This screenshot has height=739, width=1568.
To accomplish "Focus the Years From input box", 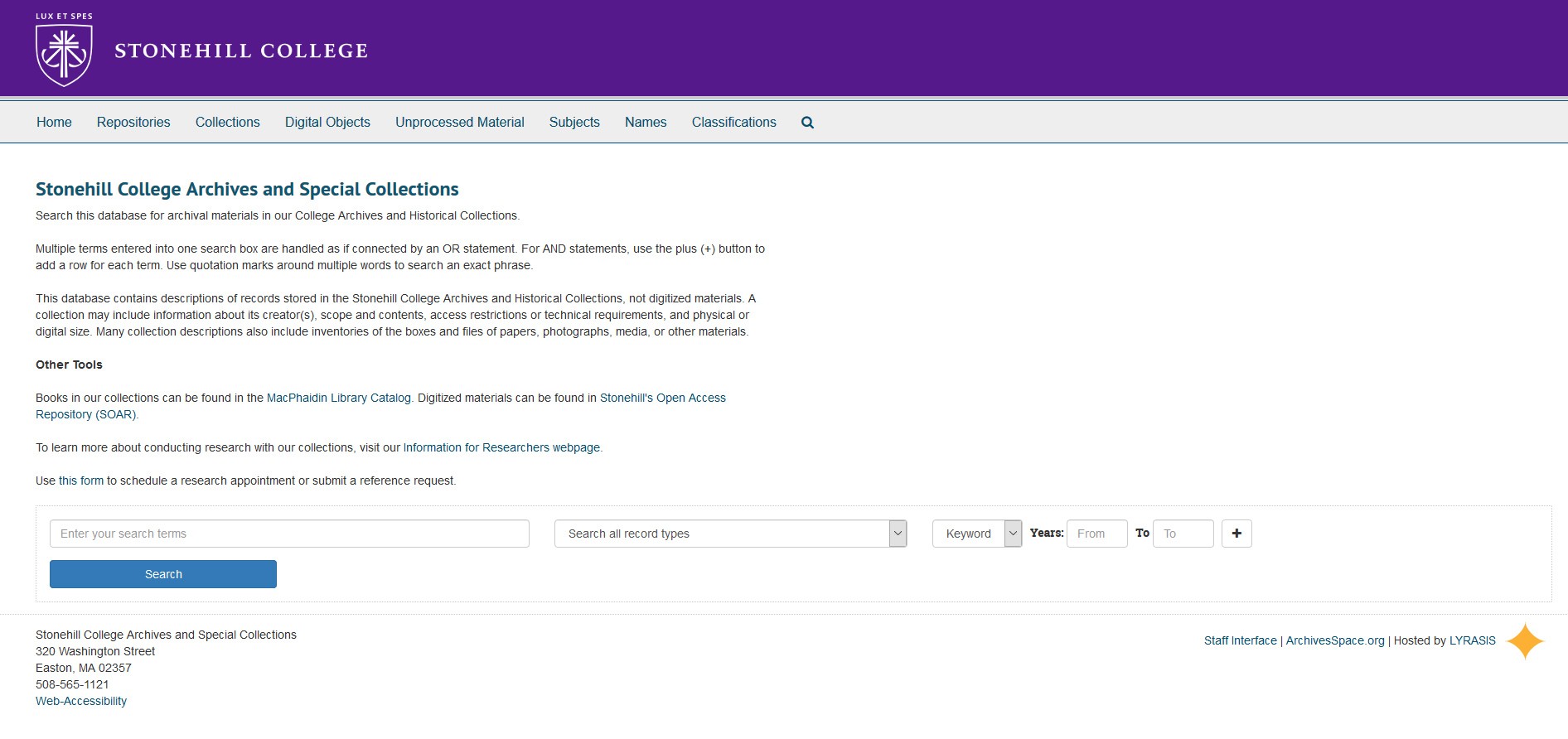I will tap(1097, 534).
